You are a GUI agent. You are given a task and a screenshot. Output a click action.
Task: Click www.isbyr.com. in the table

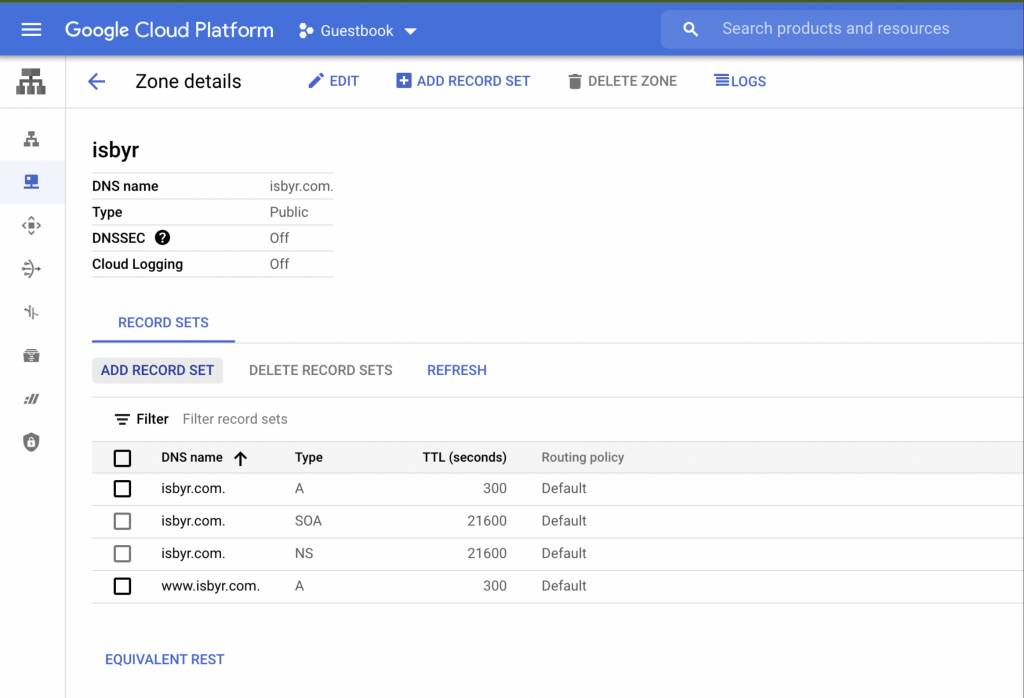point(210,586)
